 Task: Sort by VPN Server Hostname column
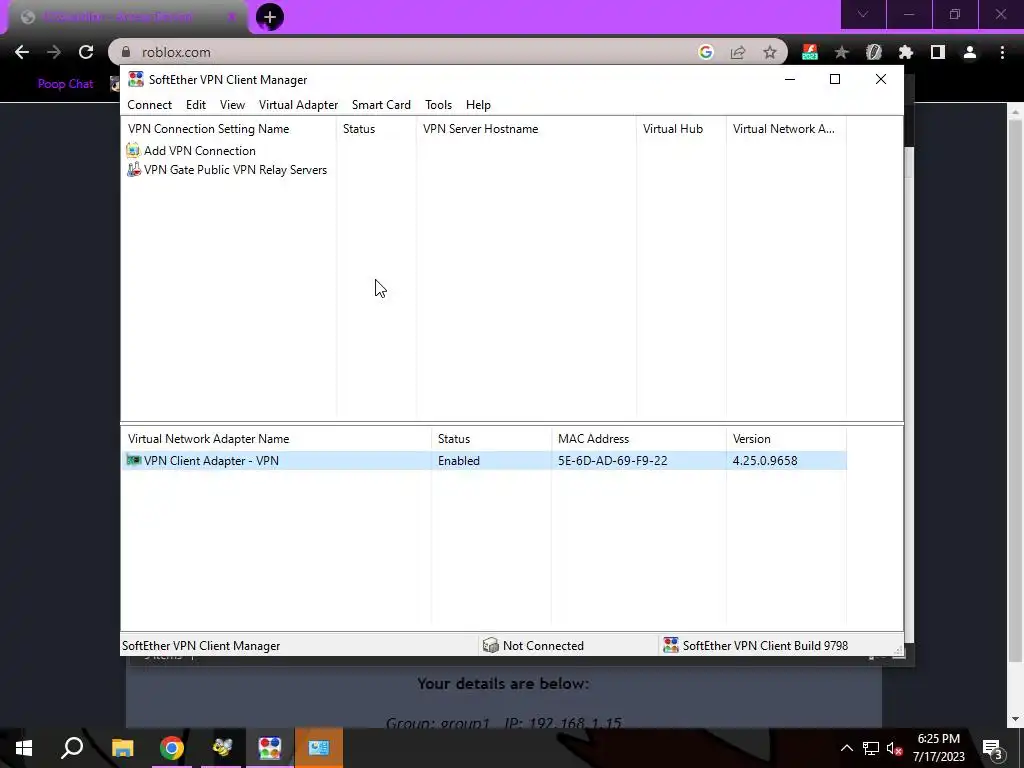click(x=526, y=129)
